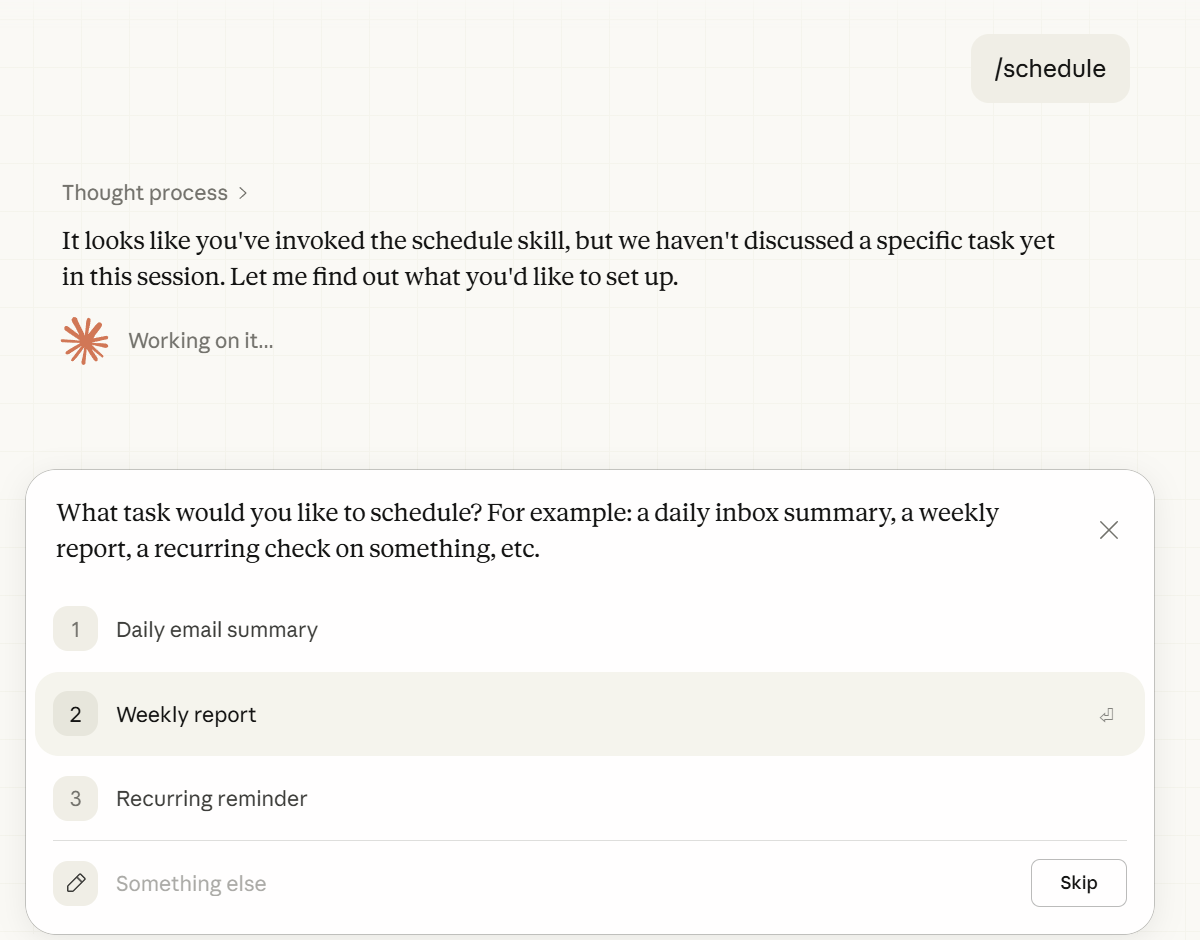Click the return-key icon on Weekly report row
This screenshot has width=1200, height=940.
pos(1106,714)
